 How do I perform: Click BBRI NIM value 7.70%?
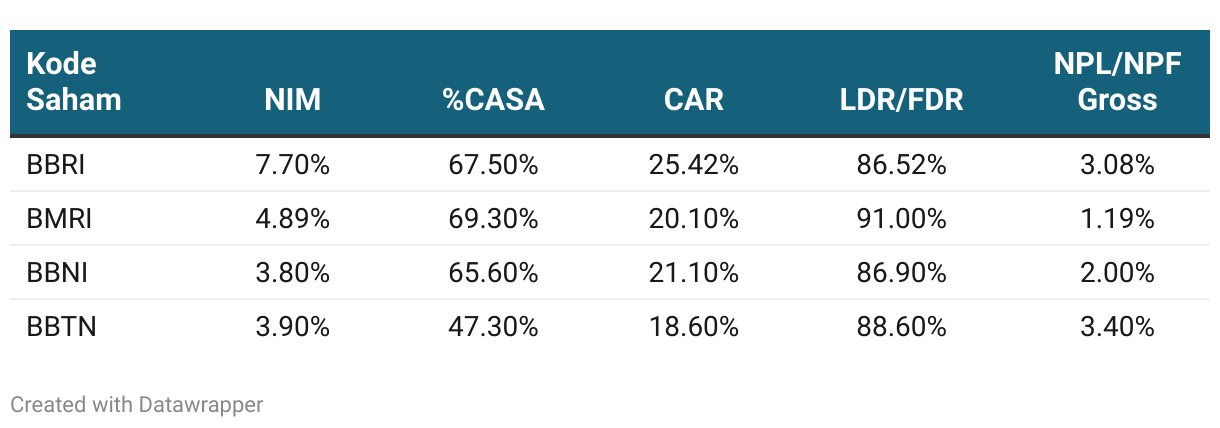coord(293,165)
